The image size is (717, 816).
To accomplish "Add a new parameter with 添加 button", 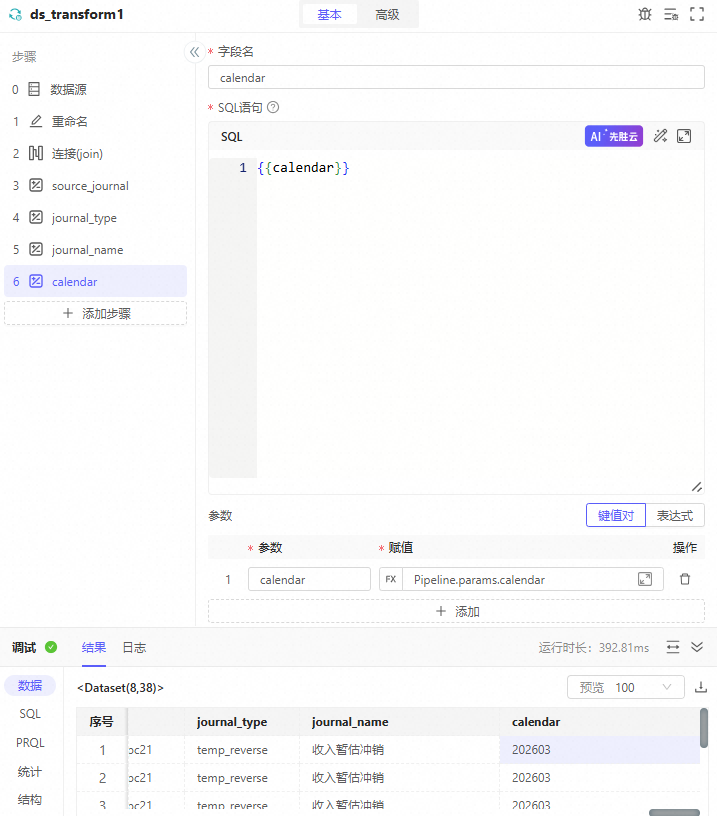I will pyautogui.click(x=456, y=611).
